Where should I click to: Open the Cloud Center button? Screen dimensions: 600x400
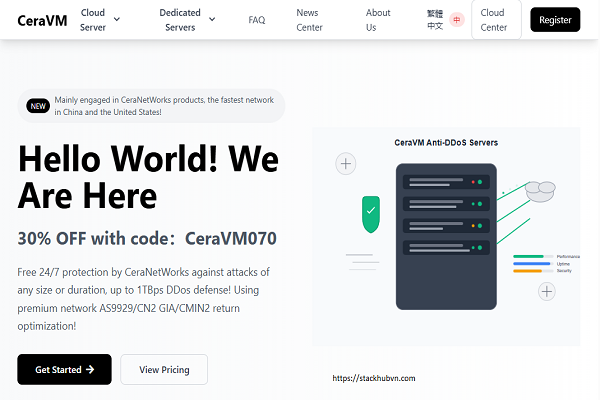(x=496, y=20)
